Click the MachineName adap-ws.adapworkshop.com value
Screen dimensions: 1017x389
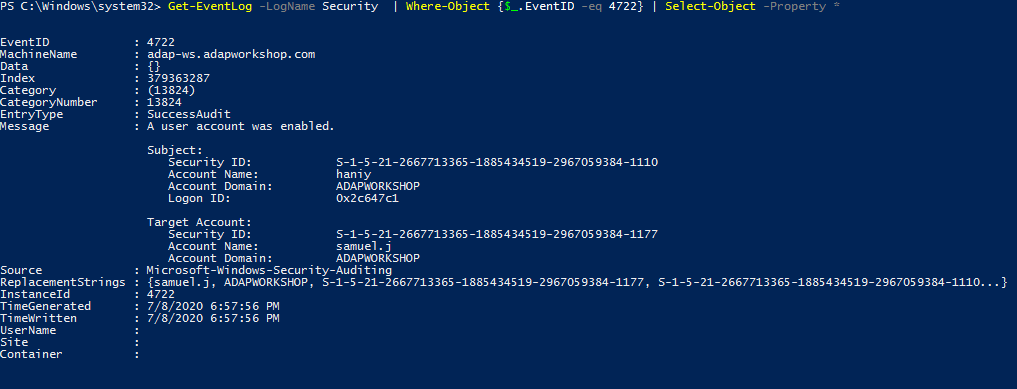pyautogui.click(x=231, y=54)
